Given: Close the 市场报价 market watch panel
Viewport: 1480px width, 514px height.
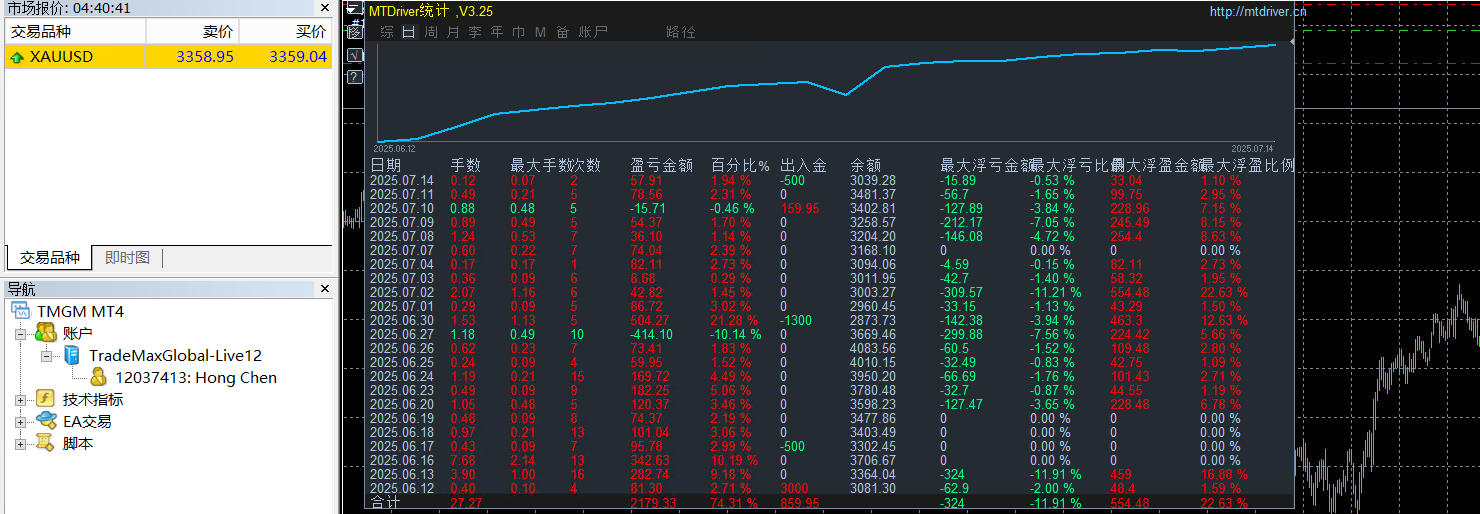Looking at the screenshot, I should tap(324, 8).
